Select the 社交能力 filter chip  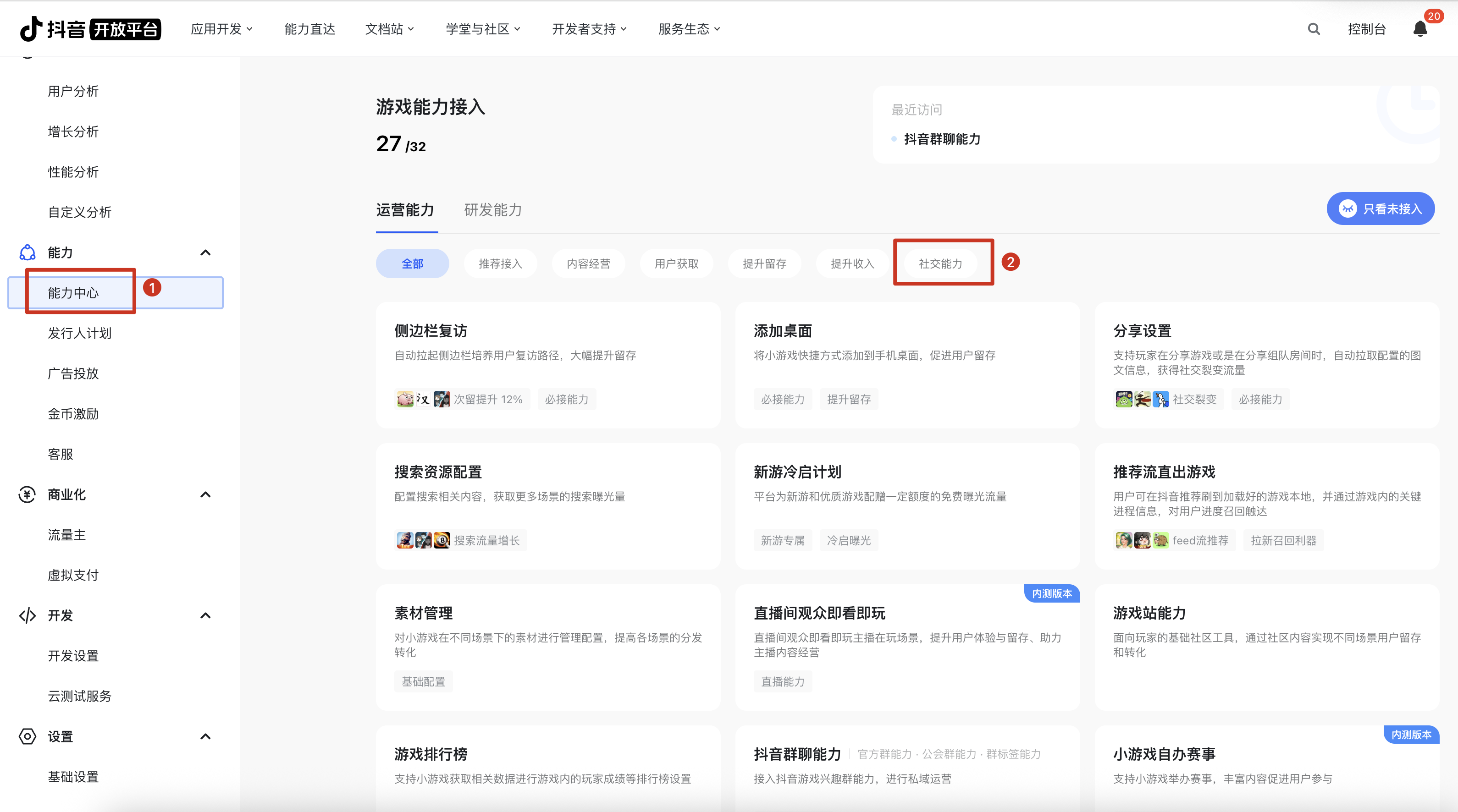(940, 263)
